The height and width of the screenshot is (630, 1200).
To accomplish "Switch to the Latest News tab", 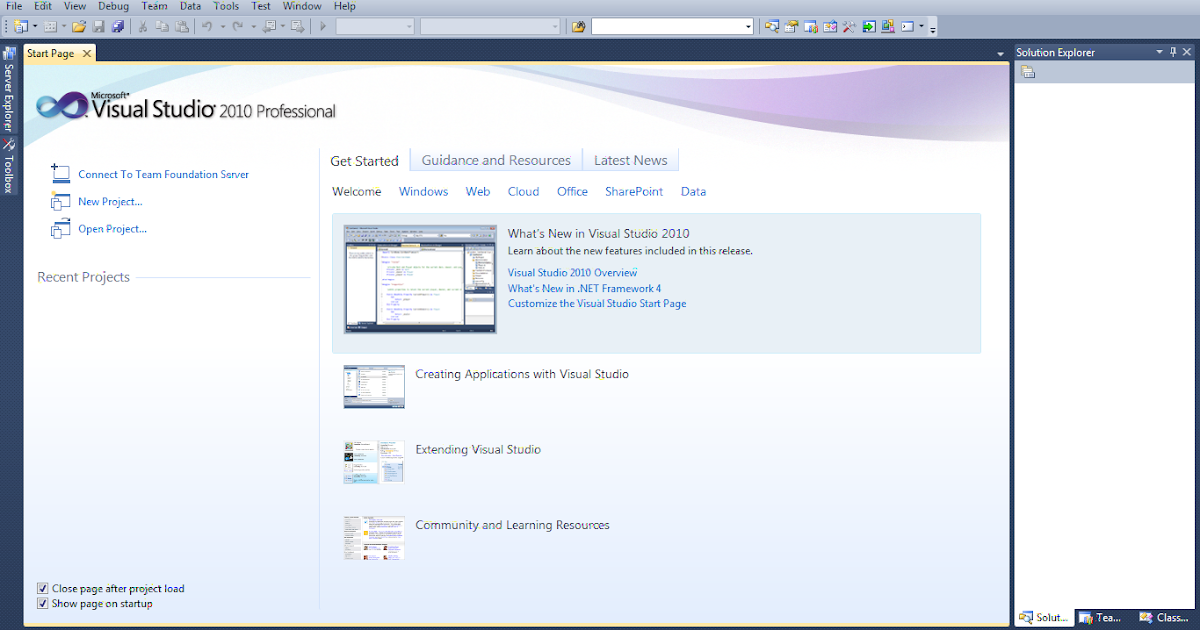I will [630, 160].
